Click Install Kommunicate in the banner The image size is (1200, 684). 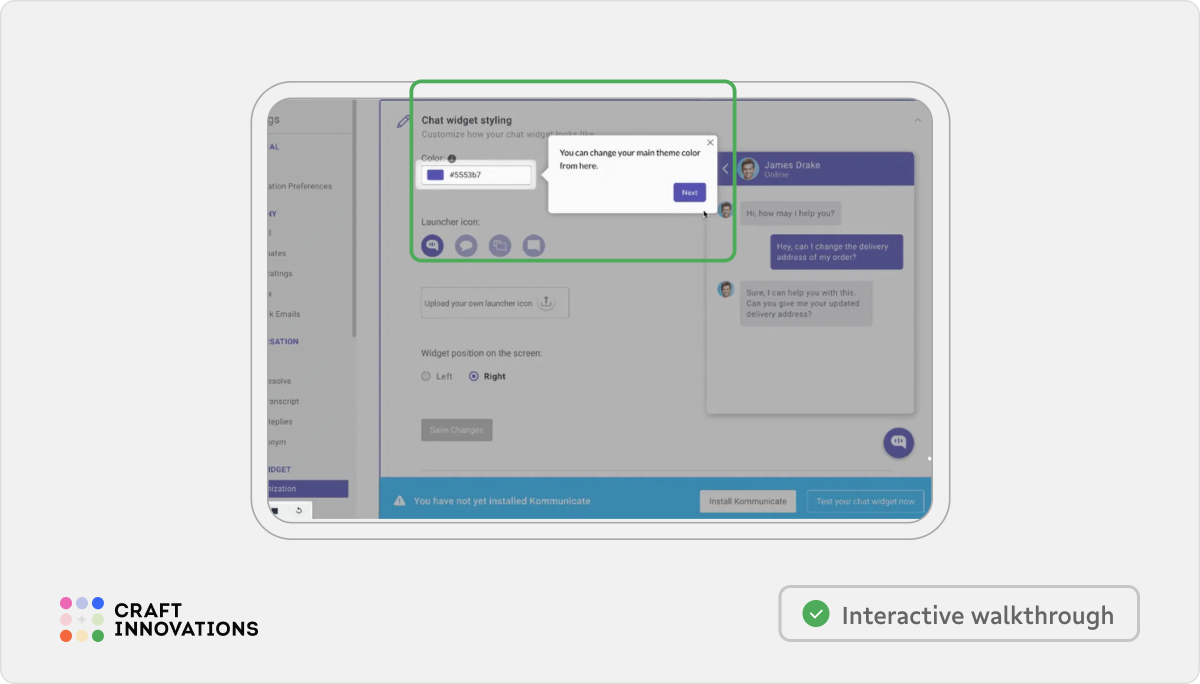pos(747,501)
